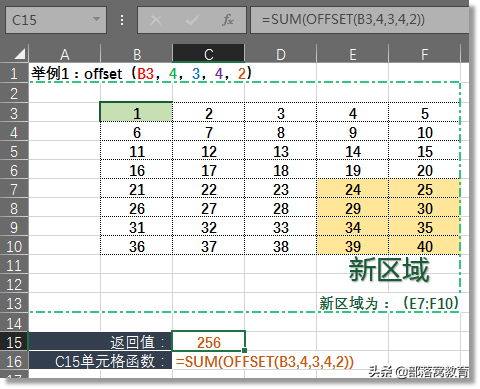480x389 pixels.
Task: Click the cell containing 4
Action: coord(353,113)
